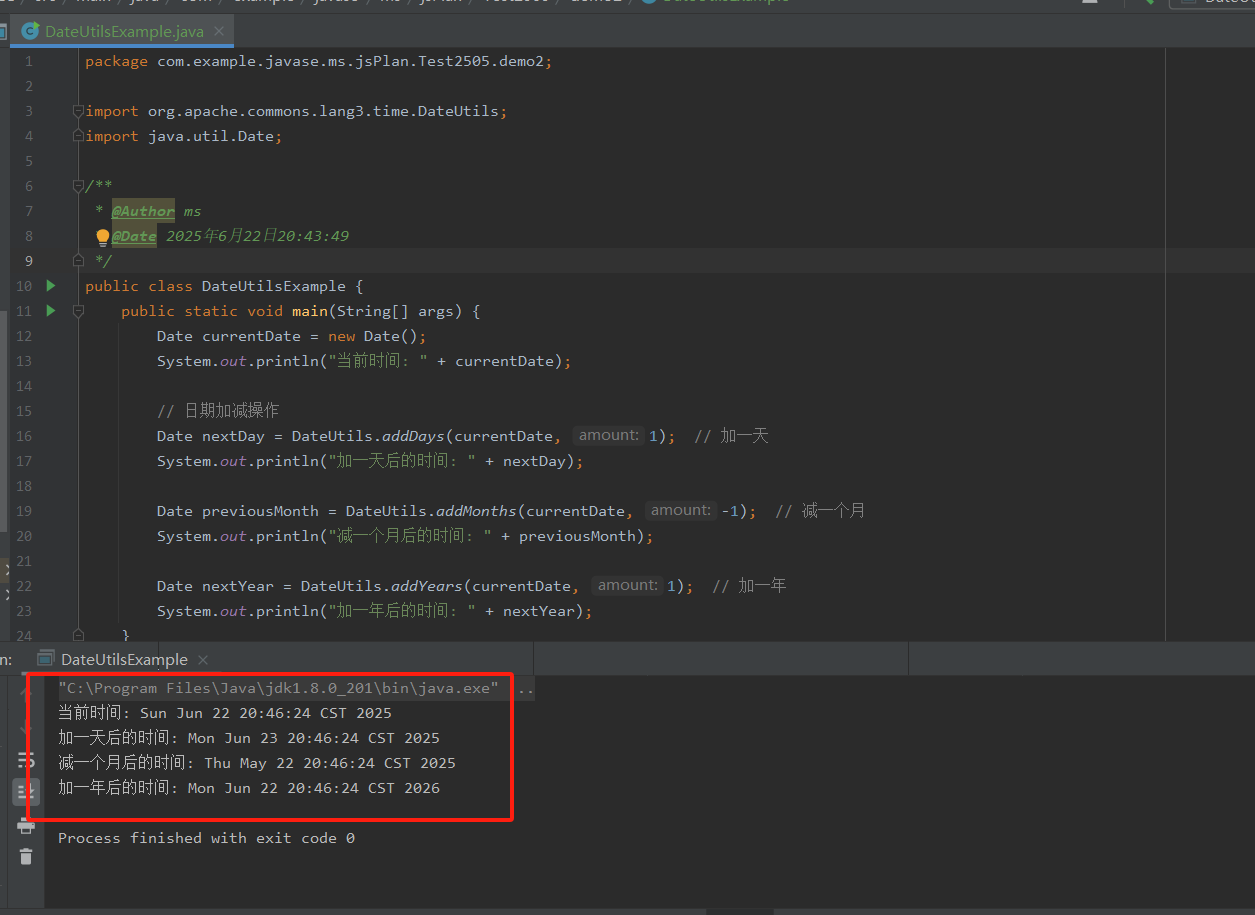Toggle scroll to end in run console
The width and height of the screenshot is (1255, 915).
point(26,793)
